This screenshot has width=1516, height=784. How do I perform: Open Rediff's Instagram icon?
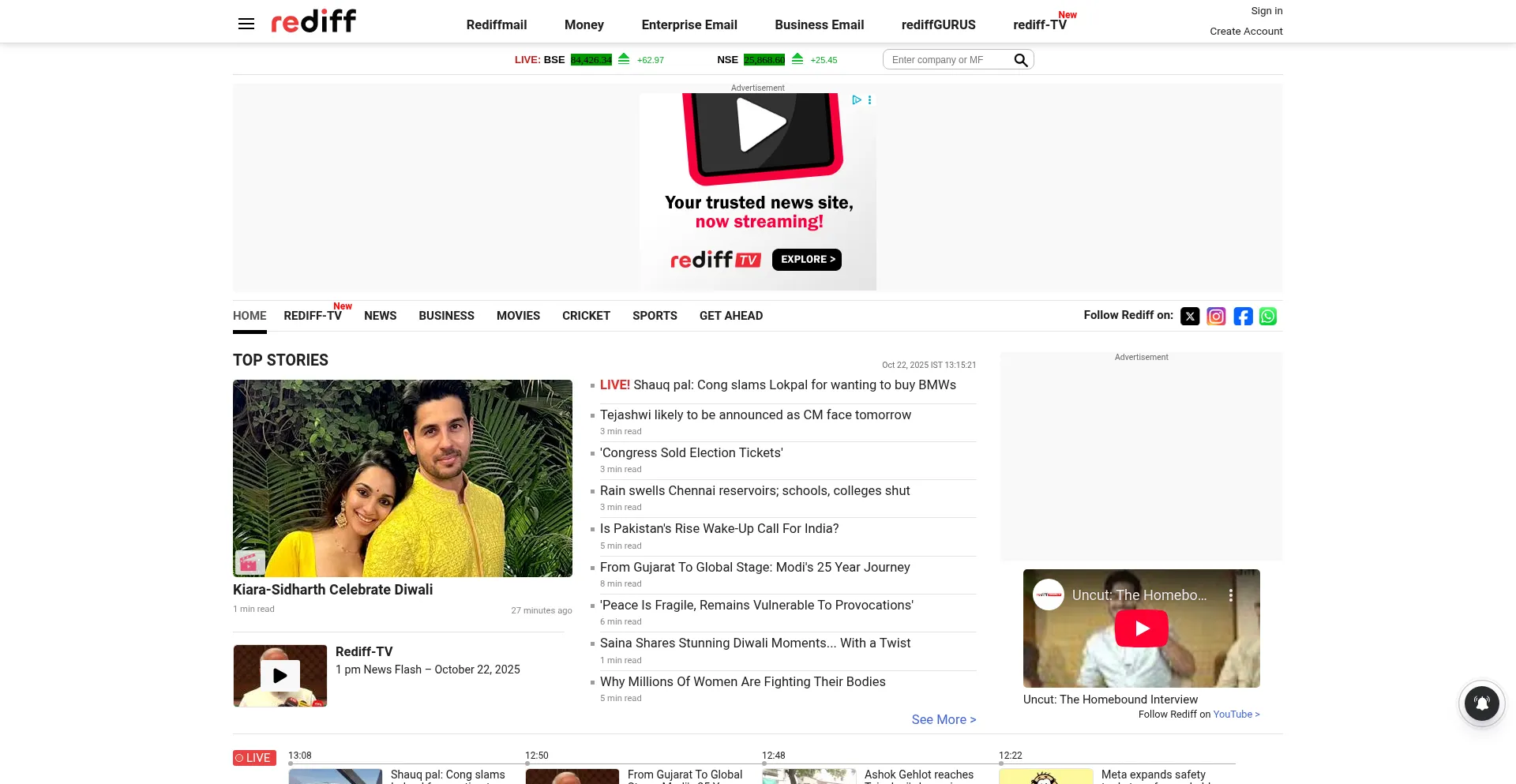point(1216,317)
